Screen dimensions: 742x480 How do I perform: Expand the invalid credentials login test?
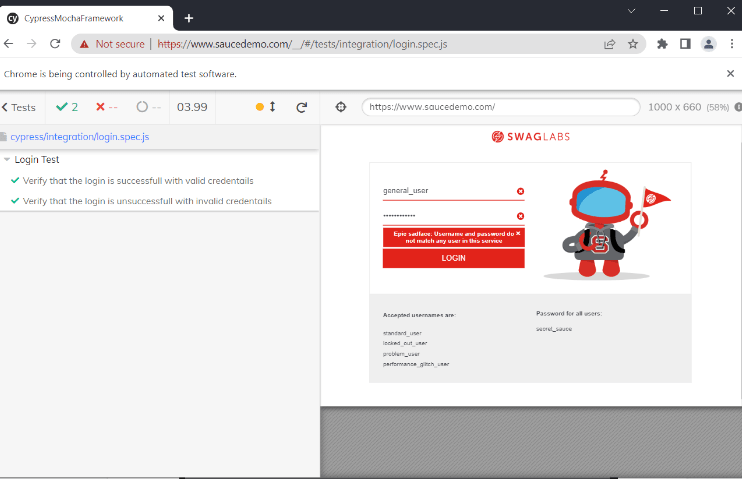147,201
